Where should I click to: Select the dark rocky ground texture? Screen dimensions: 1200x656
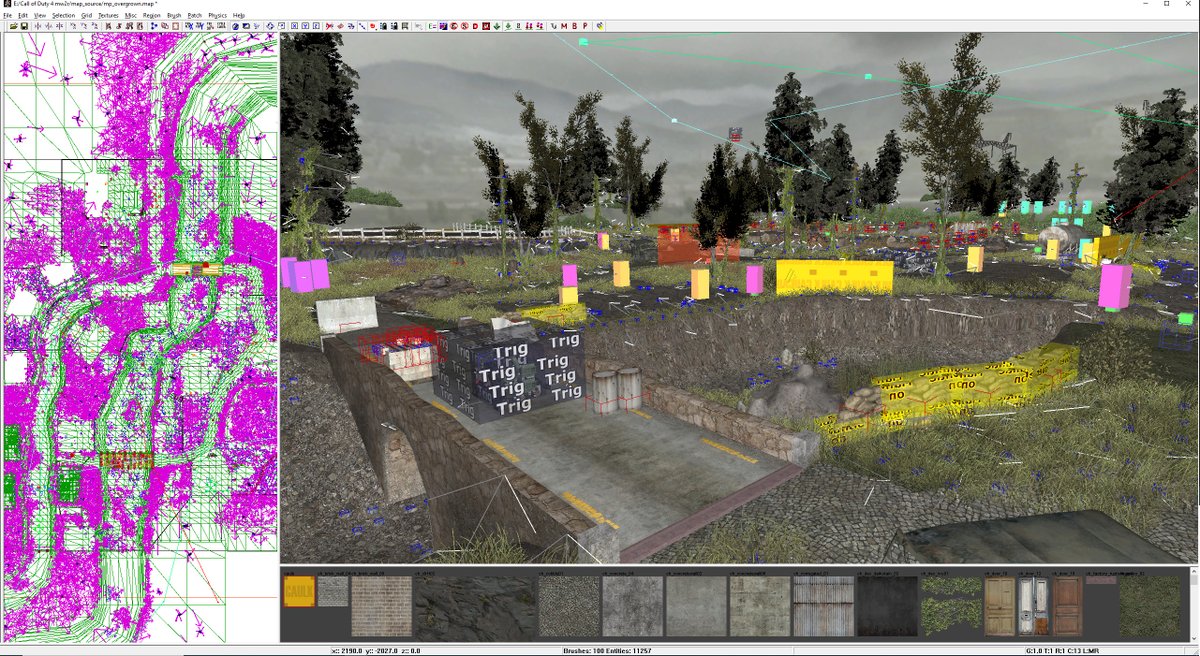(x=475, y=606)
